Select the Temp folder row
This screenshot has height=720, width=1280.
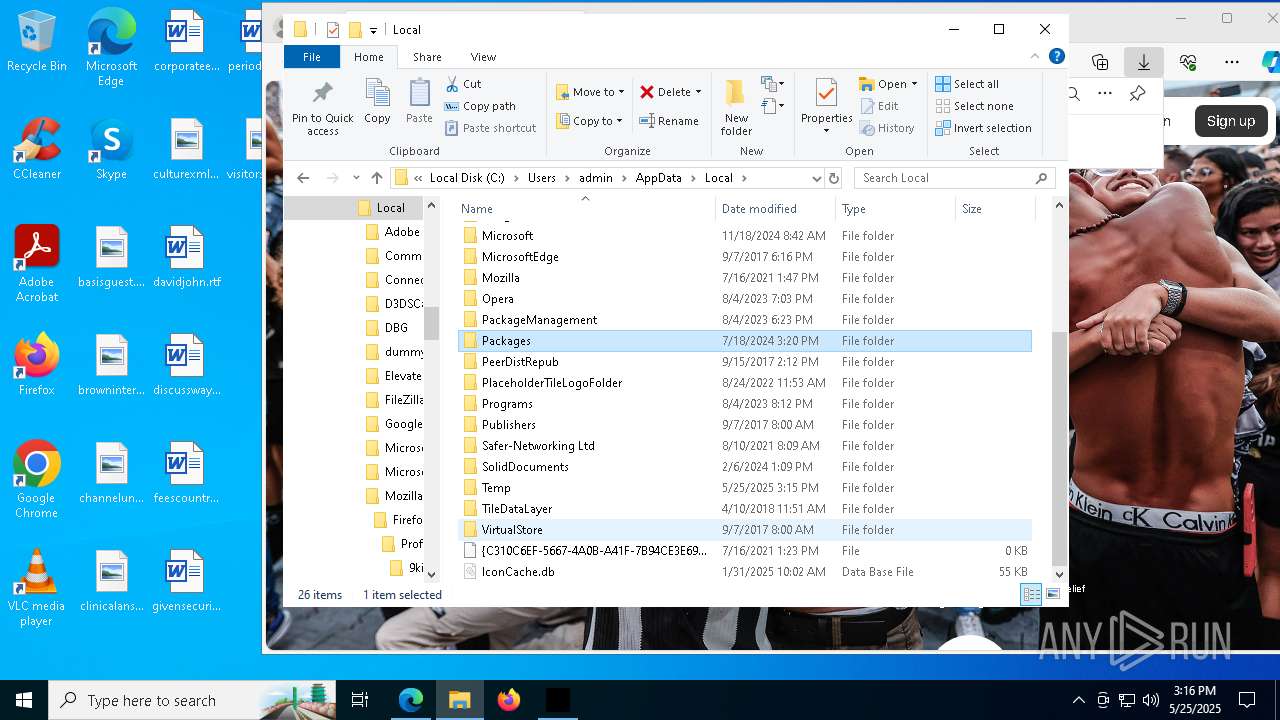tap(744, 488)
